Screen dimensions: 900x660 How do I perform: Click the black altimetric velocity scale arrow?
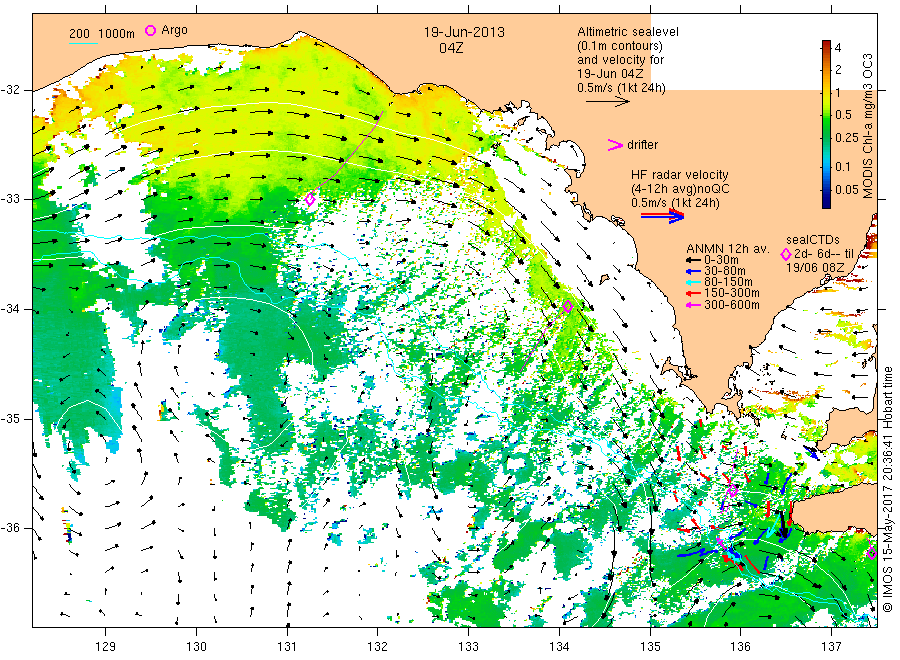pyautogui.click(x=608, y=102)
